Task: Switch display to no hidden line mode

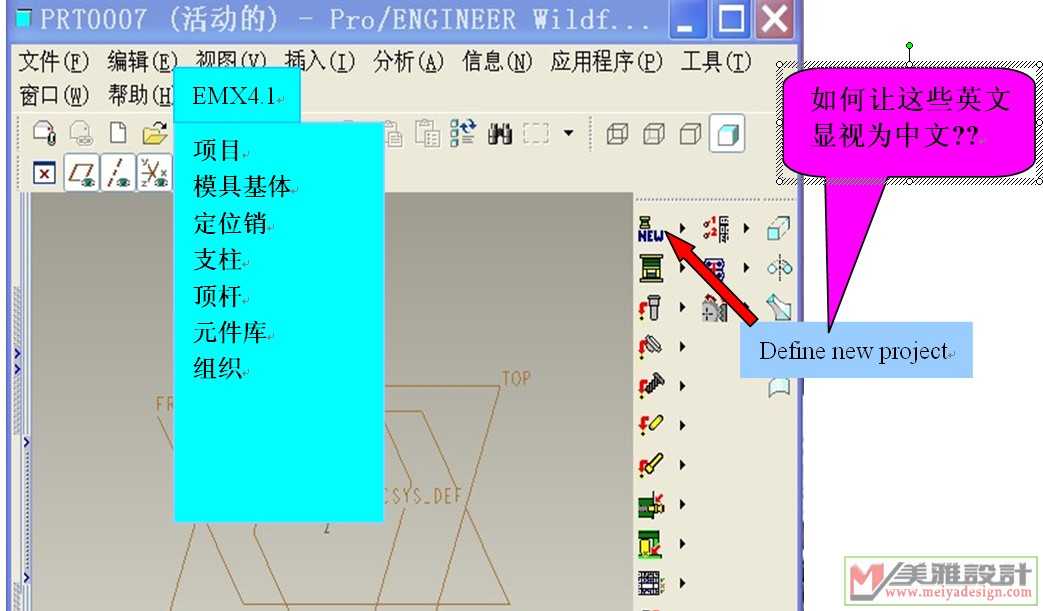Action: click(x=690, y=134)
